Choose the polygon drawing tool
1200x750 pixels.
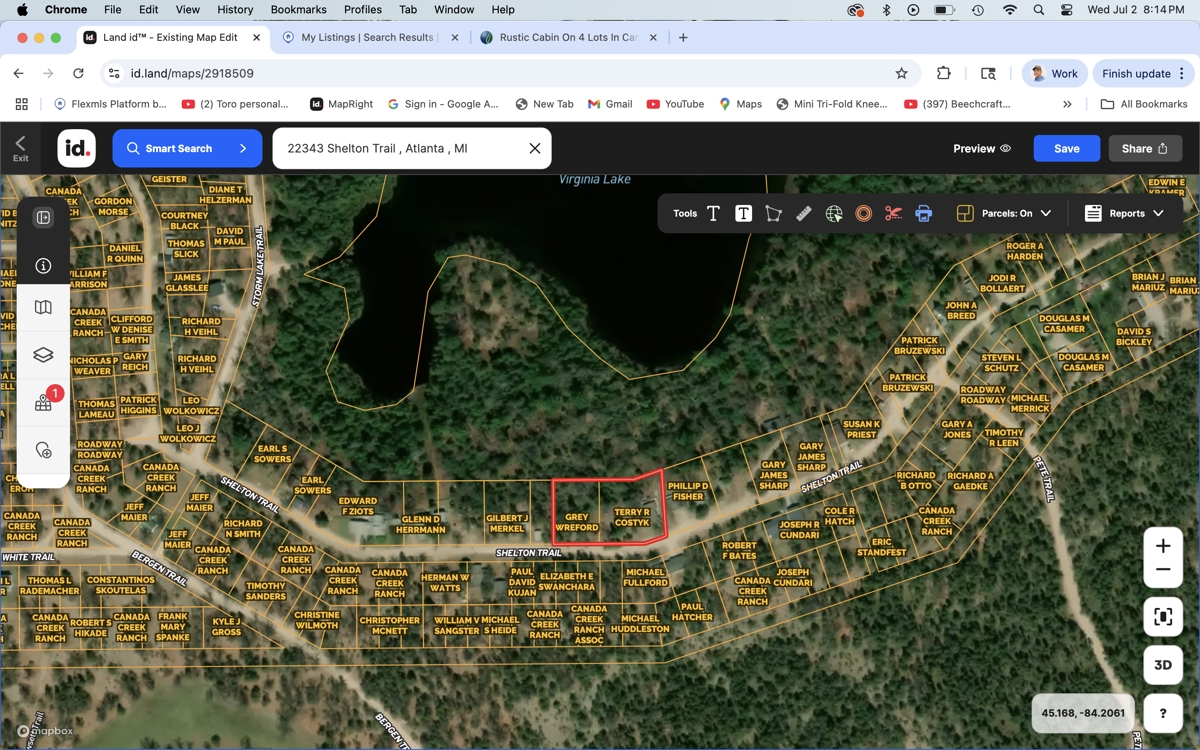click(773, 213)
